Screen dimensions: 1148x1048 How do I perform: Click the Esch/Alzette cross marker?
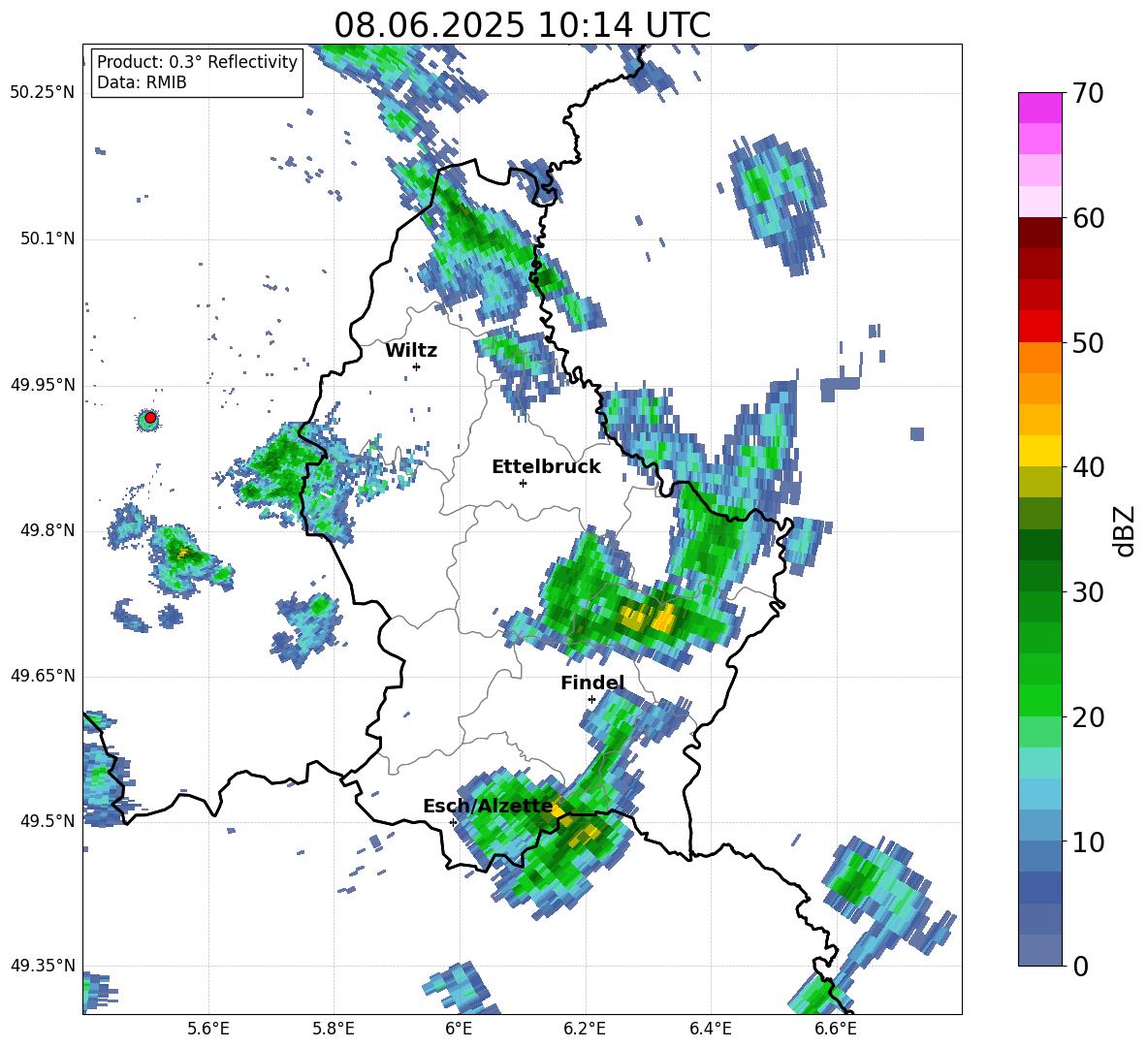(453, 822)
